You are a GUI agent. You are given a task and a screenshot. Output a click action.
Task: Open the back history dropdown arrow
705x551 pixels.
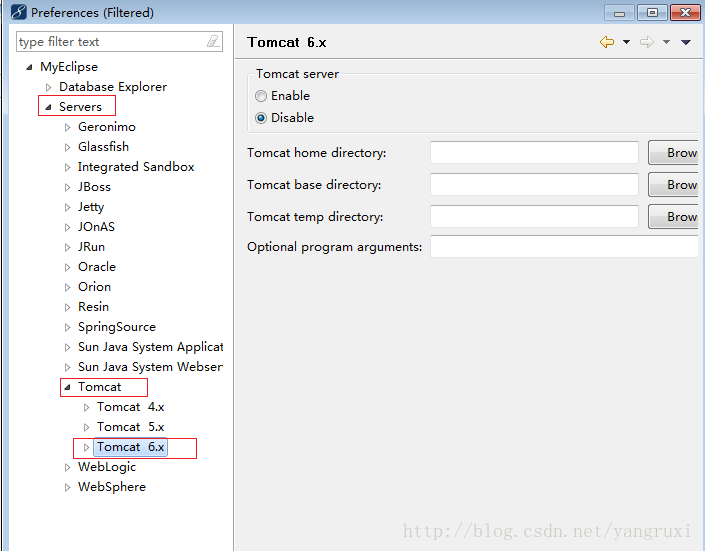click(626, 42)
